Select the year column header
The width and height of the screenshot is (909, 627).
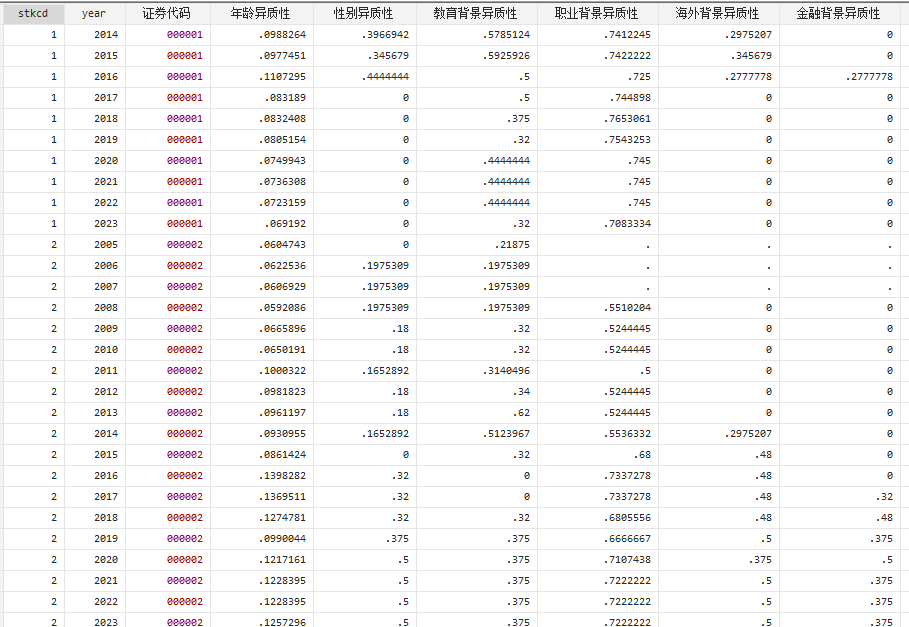94,14
